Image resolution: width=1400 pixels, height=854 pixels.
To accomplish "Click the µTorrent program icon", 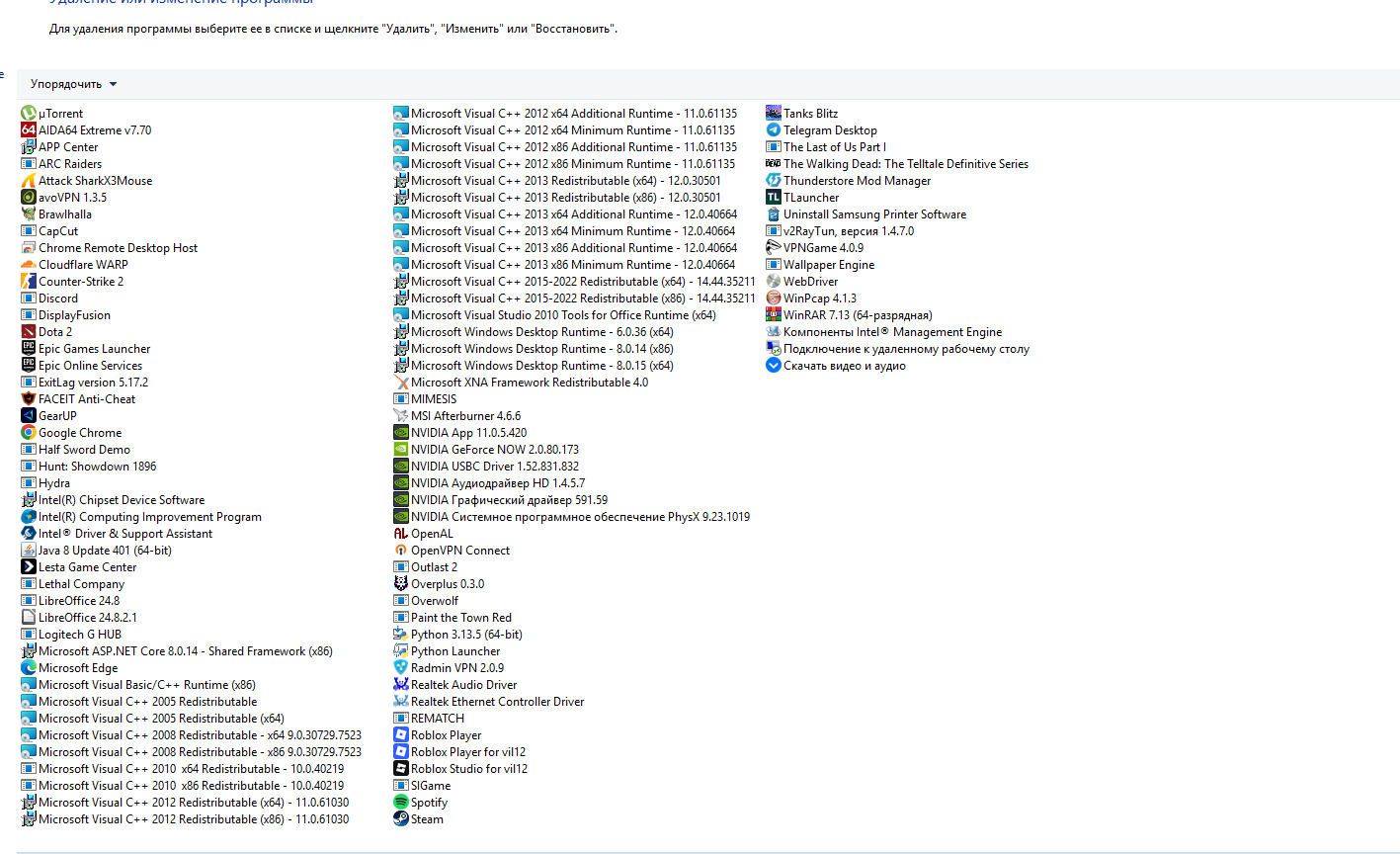I will pos(29,114).
